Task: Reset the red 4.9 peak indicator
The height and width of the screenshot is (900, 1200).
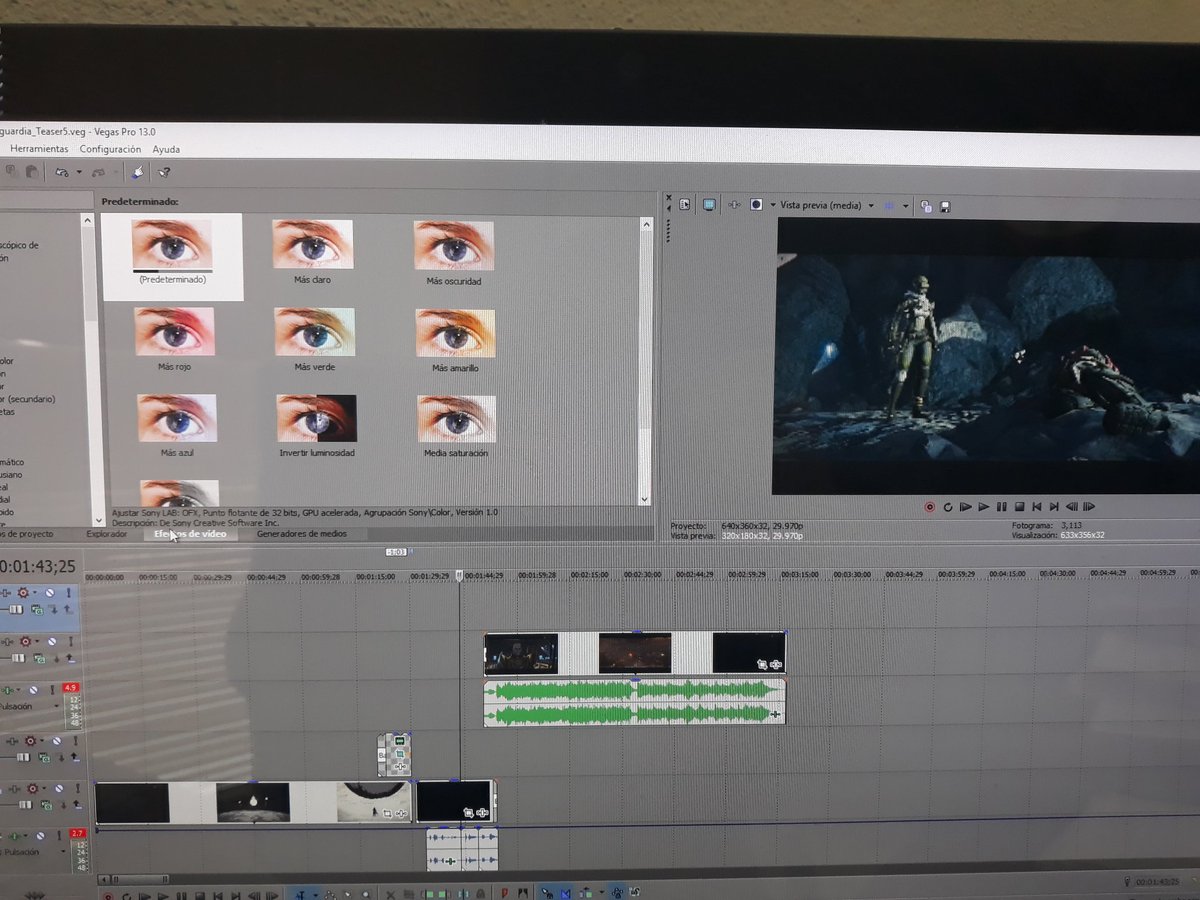Action: [x=70, y=688]
